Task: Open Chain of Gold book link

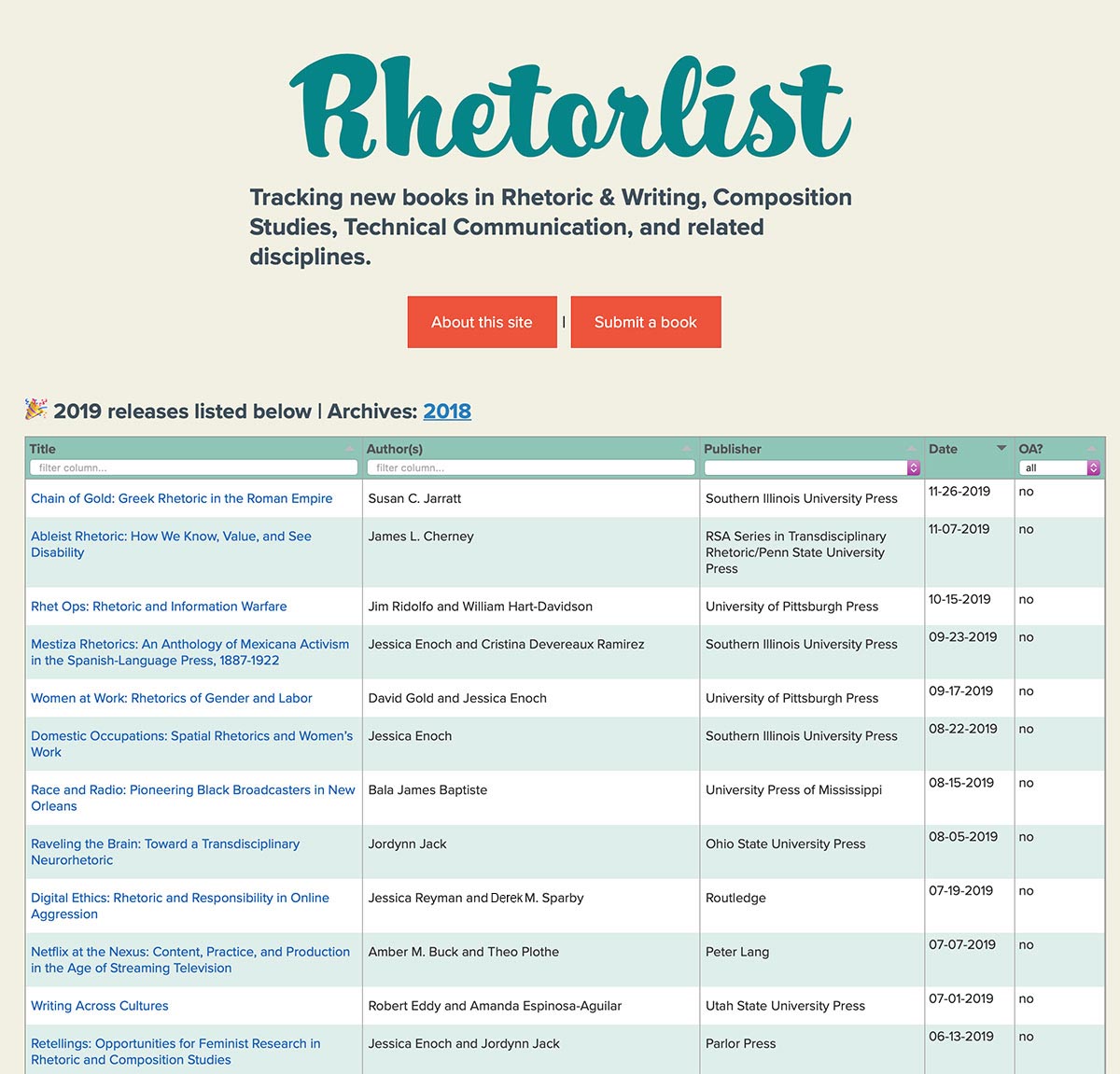Action: 182,498
